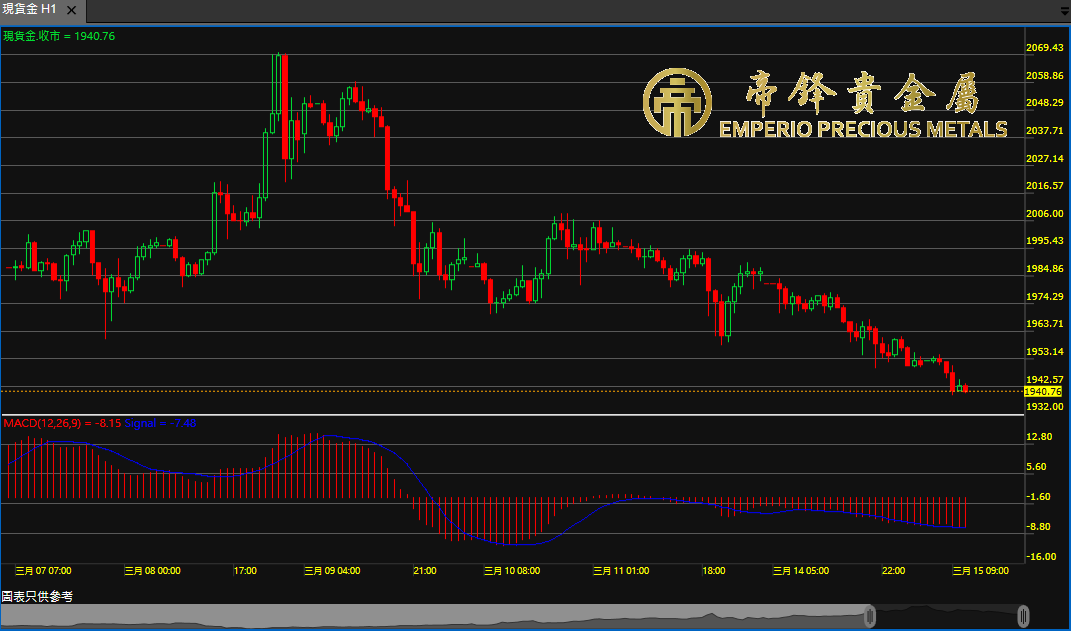Click the 2006.00 price axis label

pyautogui.click(x=1044, y=214)
